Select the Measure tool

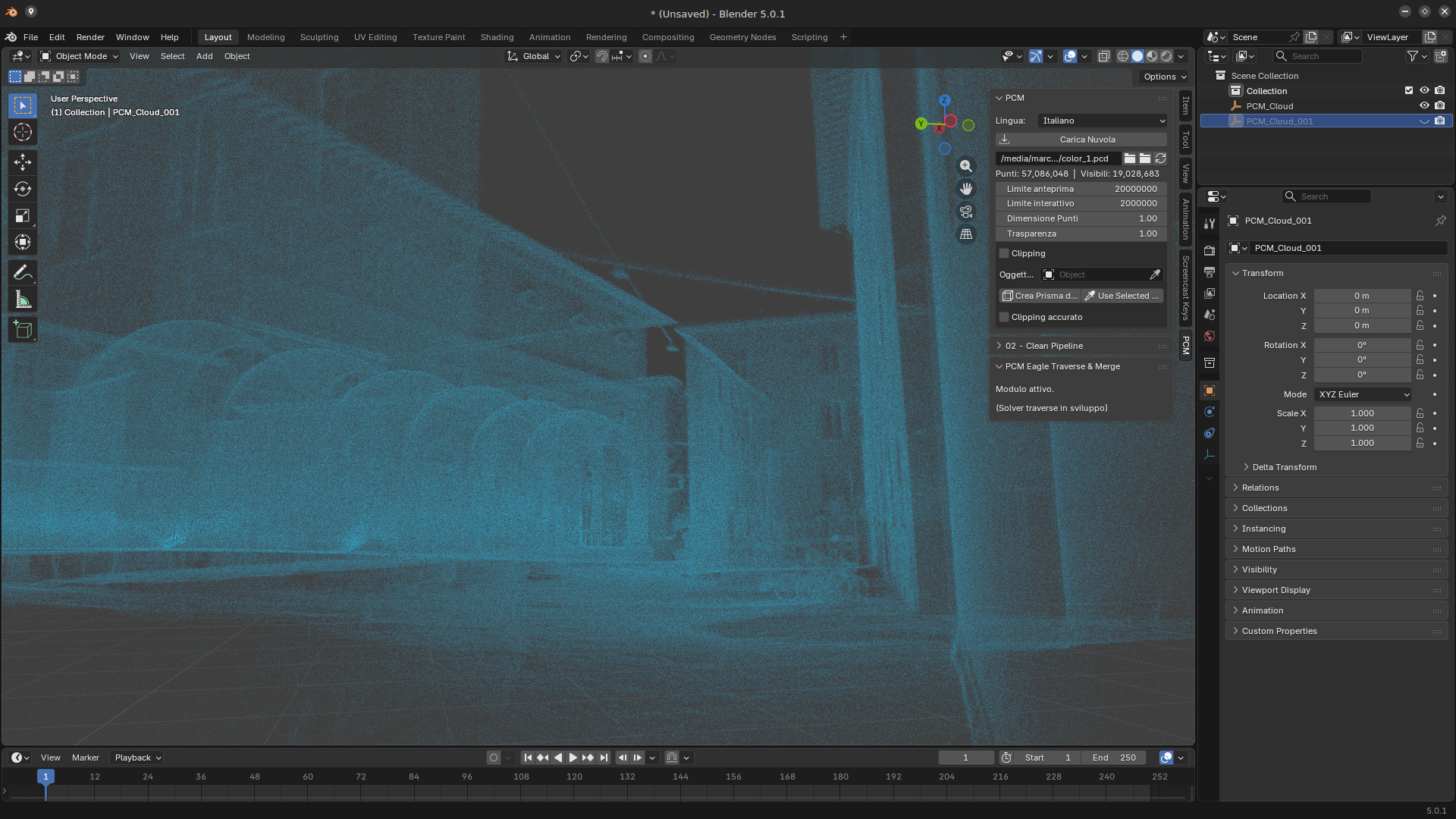23,300
